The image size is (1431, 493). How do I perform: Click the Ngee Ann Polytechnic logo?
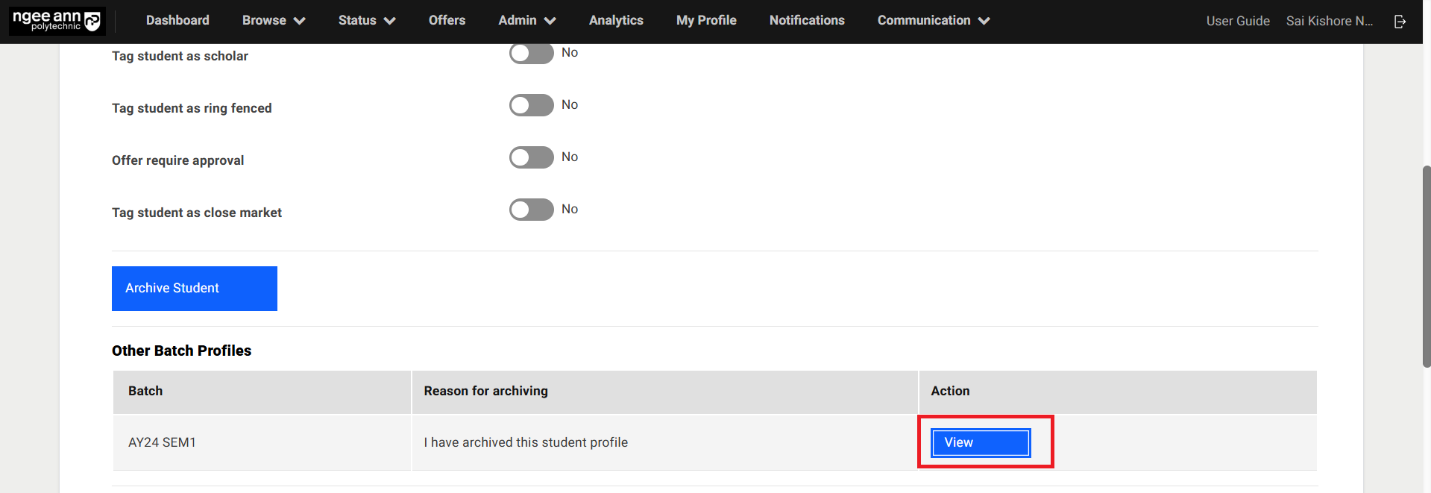click(x=57, y=21)
